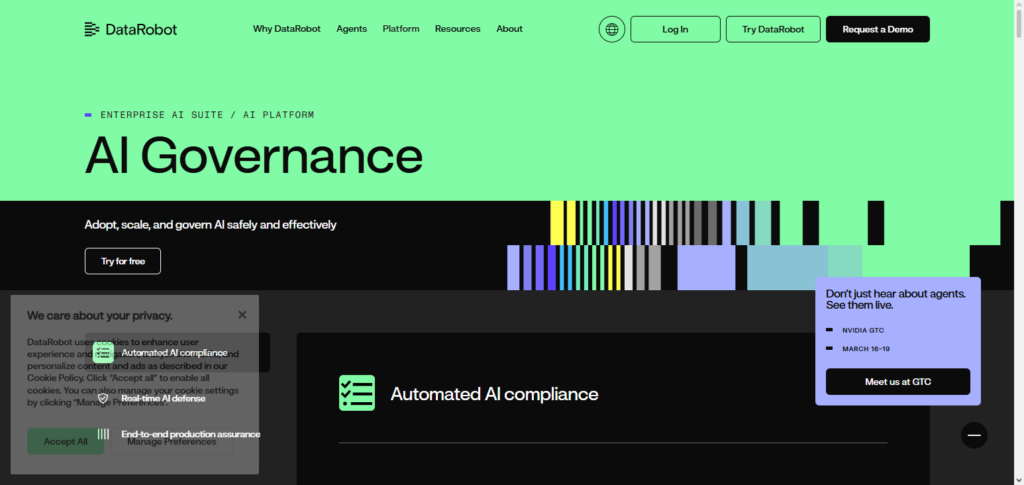The height and width of the screenshot is (485, 1024).
Task: Click the 'Adopt, scale, and govern AI safely' tagline
Action: (x=210, y=225)
